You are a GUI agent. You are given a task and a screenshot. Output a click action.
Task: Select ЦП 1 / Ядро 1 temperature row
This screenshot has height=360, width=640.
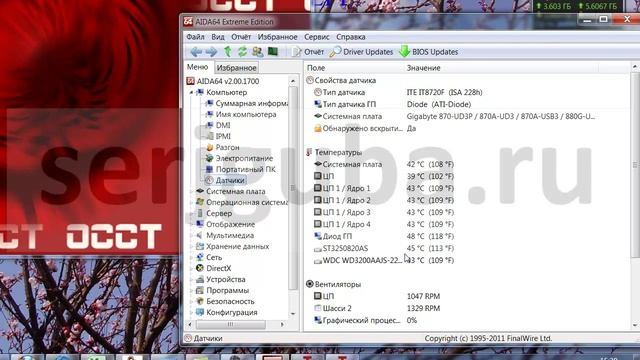click(x=467, y=189)
